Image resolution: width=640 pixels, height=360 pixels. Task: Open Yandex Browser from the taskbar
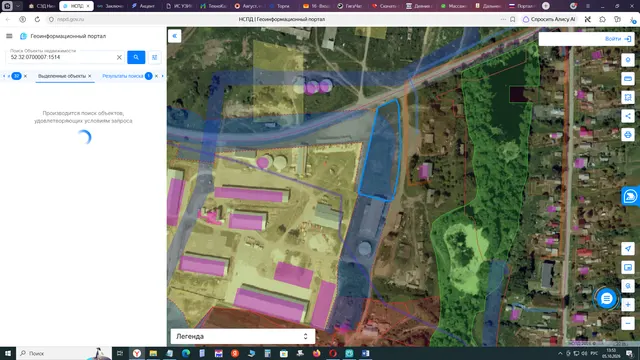(137, 353)
